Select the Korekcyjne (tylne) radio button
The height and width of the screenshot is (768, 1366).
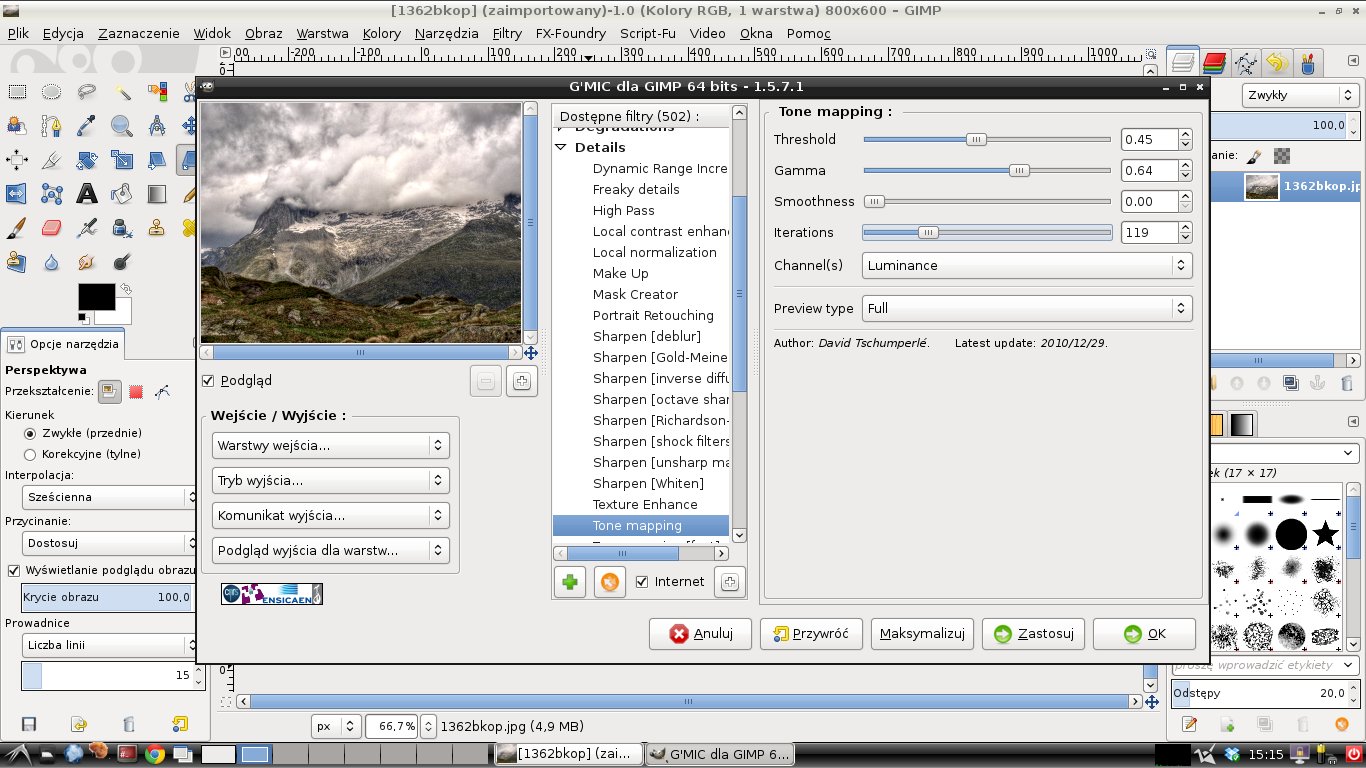[30, 454]
